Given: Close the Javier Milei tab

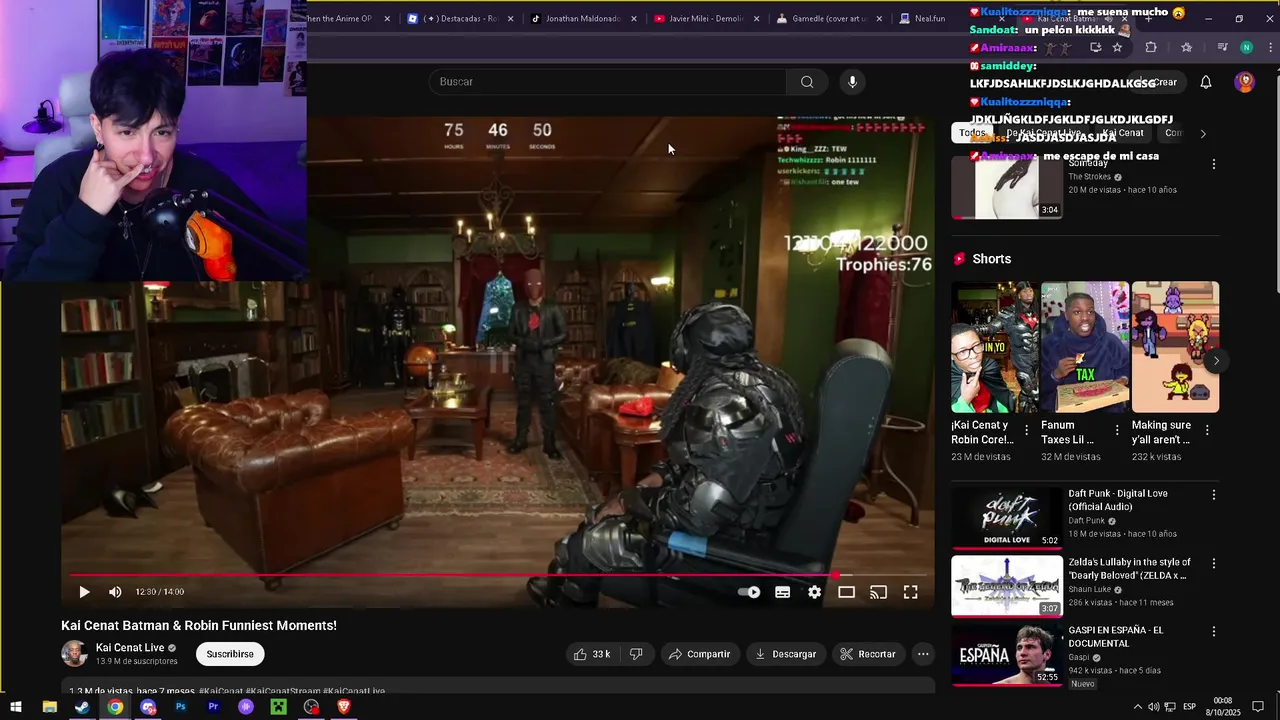Looking at the screenshot, I should (756, 19).
